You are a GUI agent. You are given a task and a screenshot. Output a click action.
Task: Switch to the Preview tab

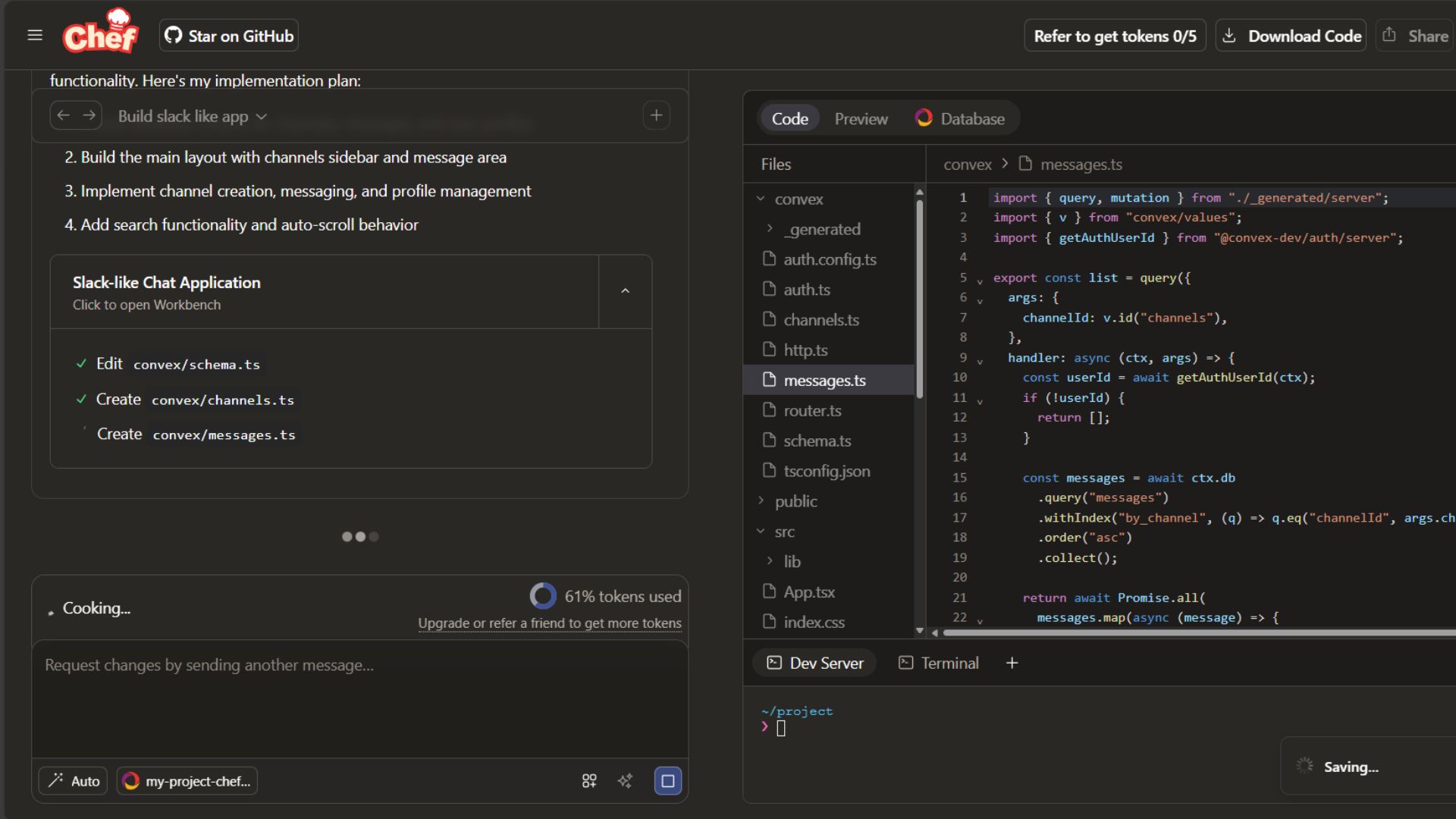(861, 119)
